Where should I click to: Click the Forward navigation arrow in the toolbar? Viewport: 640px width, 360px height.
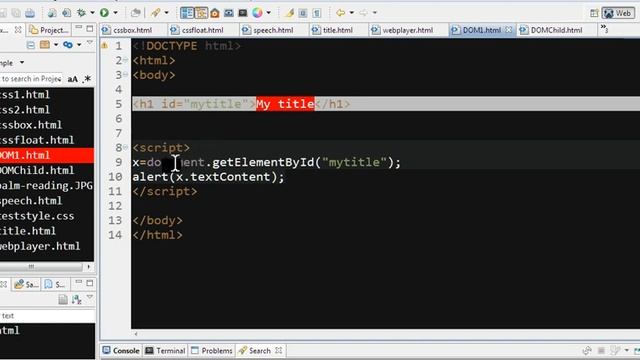363,13
